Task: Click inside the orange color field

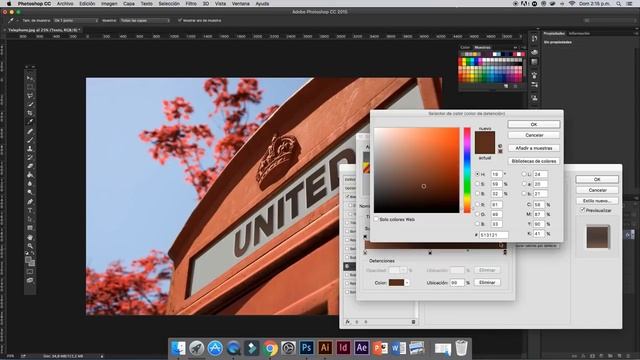Action: pos(416,170)
